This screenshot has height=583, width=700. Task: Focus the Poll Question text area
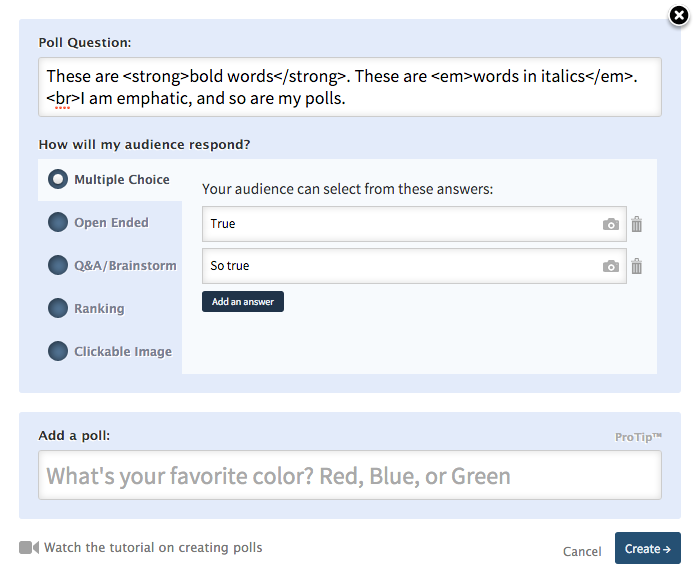tap(350, 87)
